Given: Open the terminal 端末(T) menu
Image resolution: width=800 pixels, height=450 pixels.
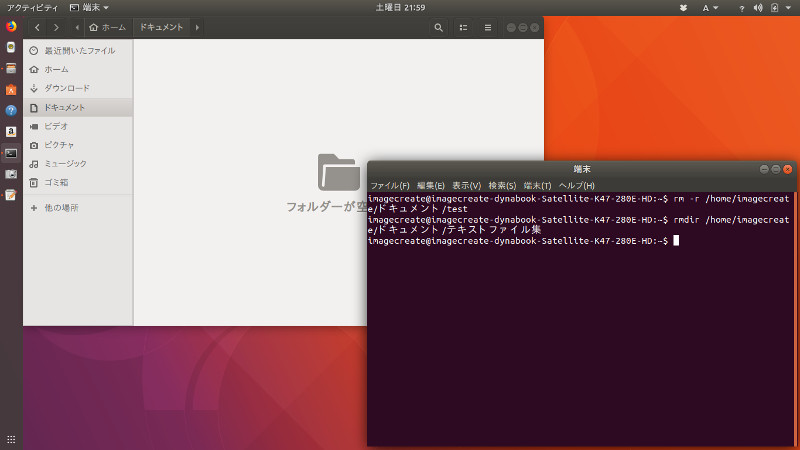Looking at the screenshot, I should pos(537,185).
